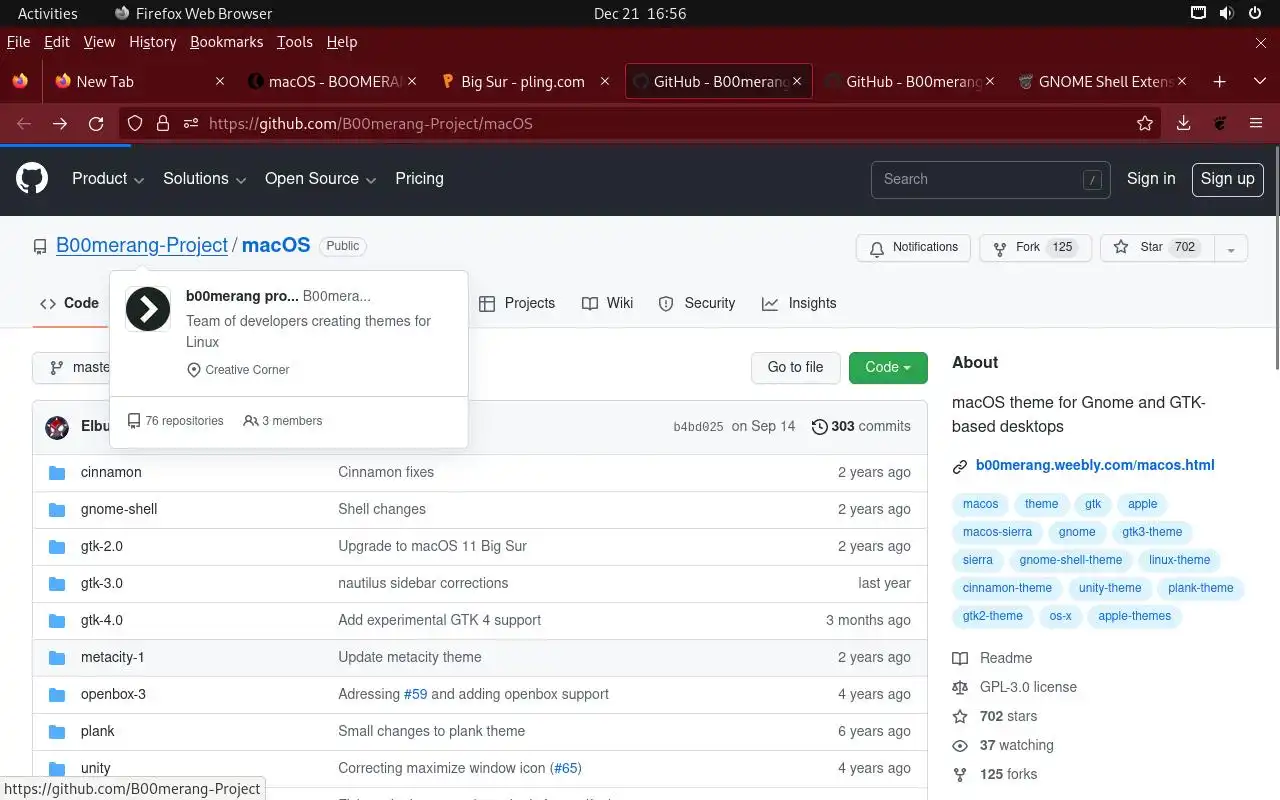Open the B00merang-Project owner link

point(142,245)
